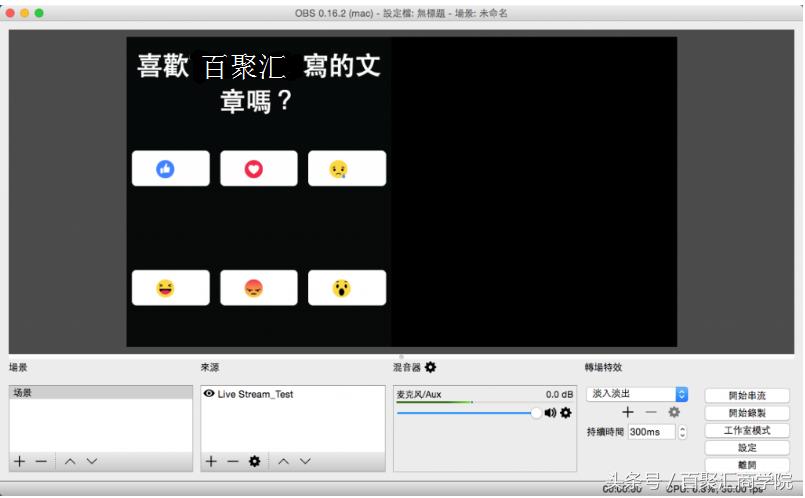
Task: Open transition properties gear icon
Action: coord(674,412)
